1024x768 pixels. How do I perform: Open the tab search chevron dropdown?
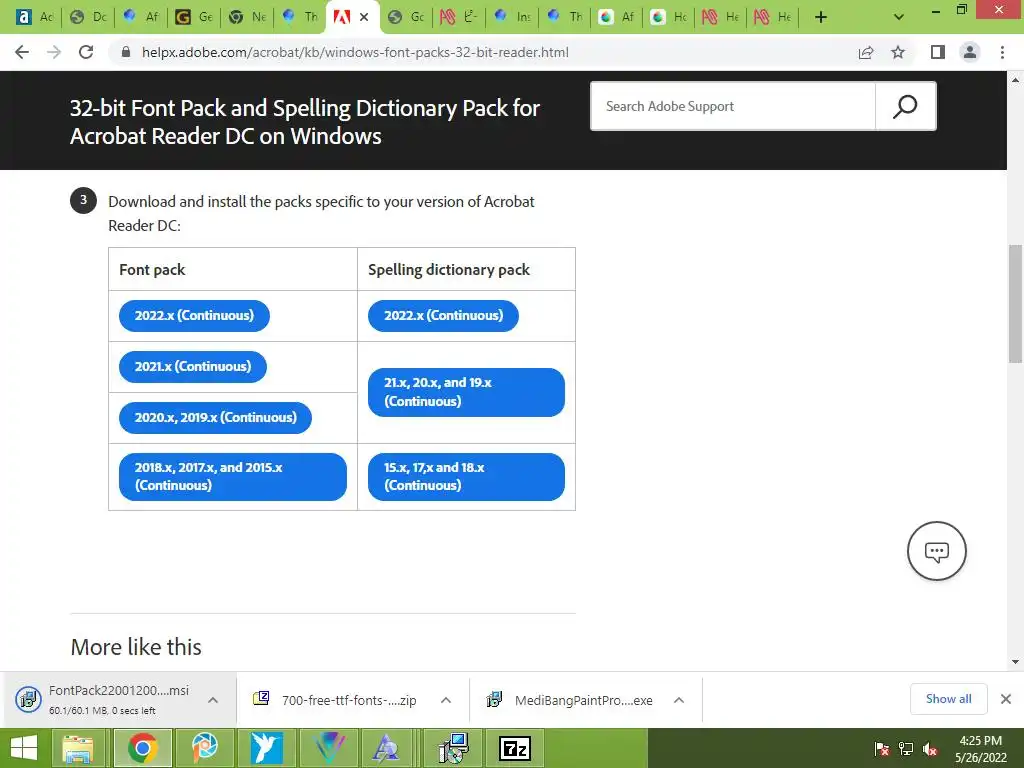[899, 17]
